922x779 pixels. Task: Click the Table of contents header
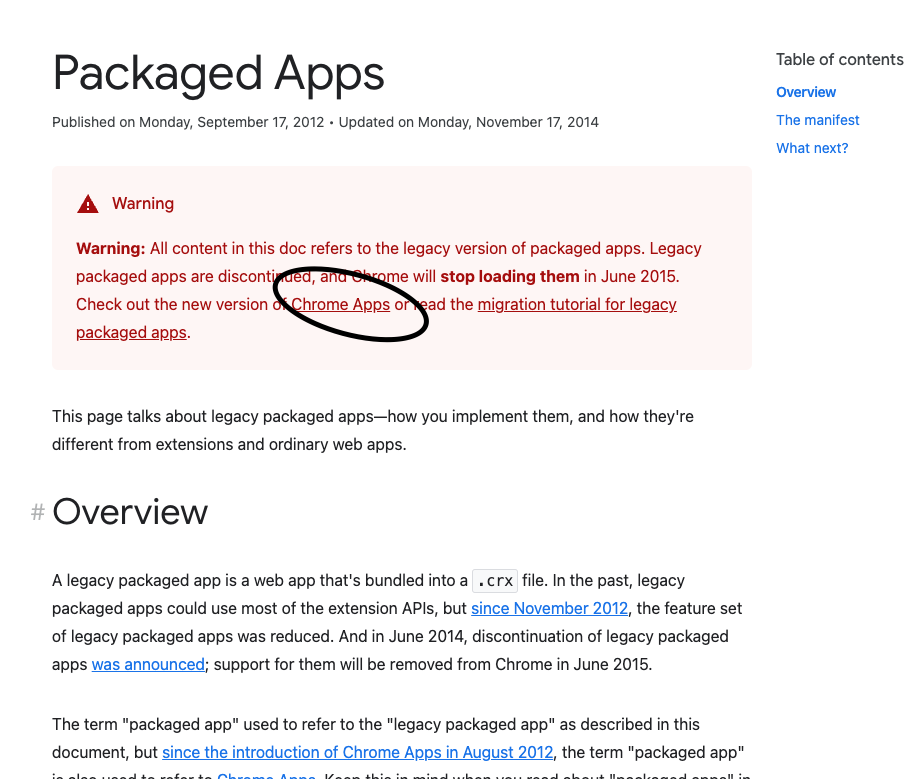[x=839, y=59]
